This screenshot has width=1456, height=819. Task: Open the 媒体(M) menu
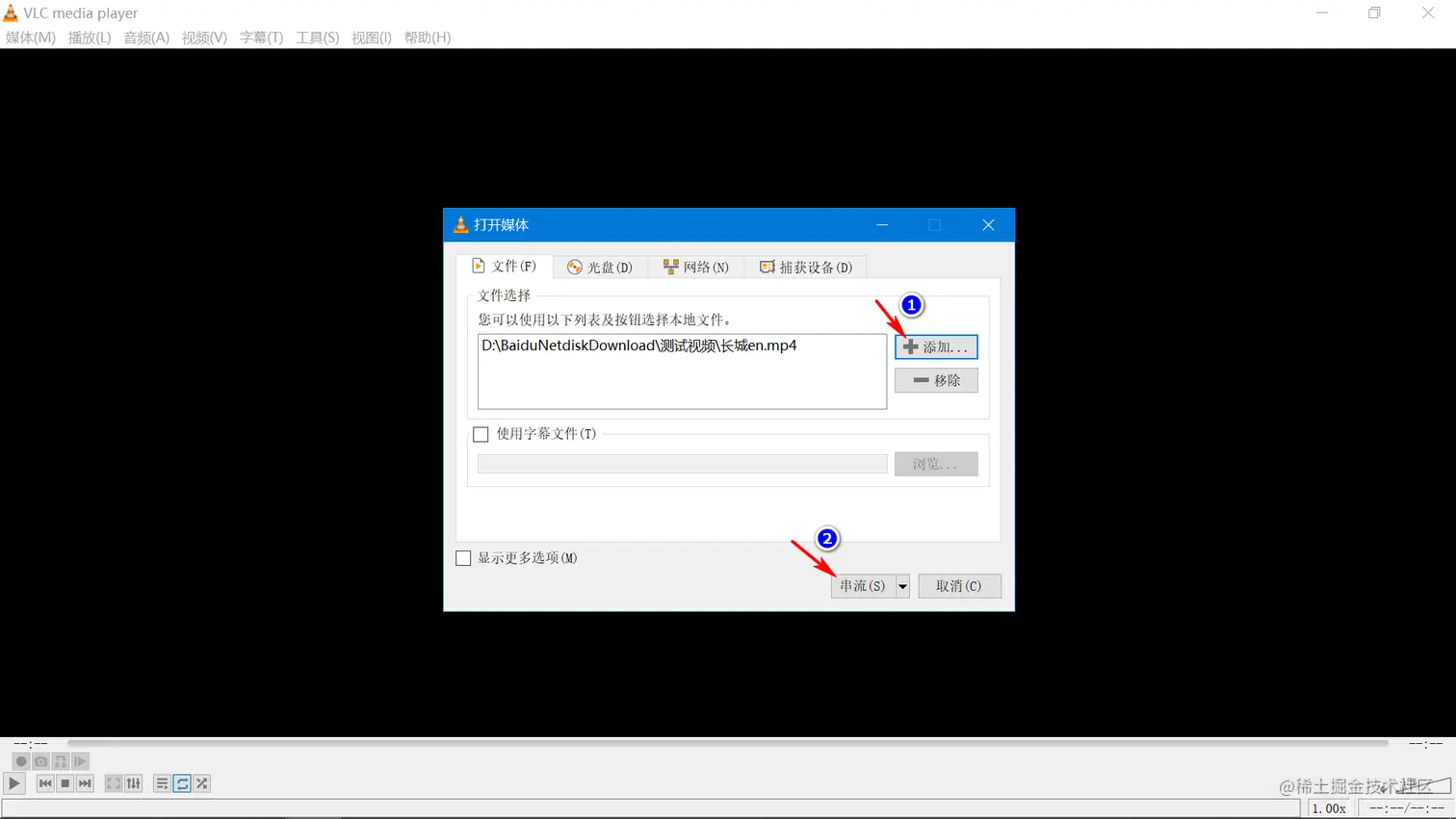[x=31, y=38]
